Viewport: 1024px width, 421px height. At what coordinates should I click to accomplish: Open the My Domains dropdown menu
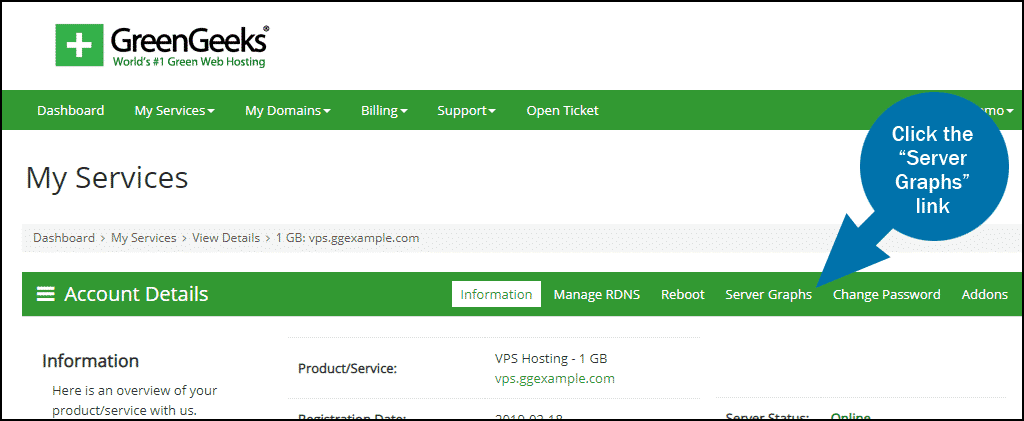pos(287,111)
